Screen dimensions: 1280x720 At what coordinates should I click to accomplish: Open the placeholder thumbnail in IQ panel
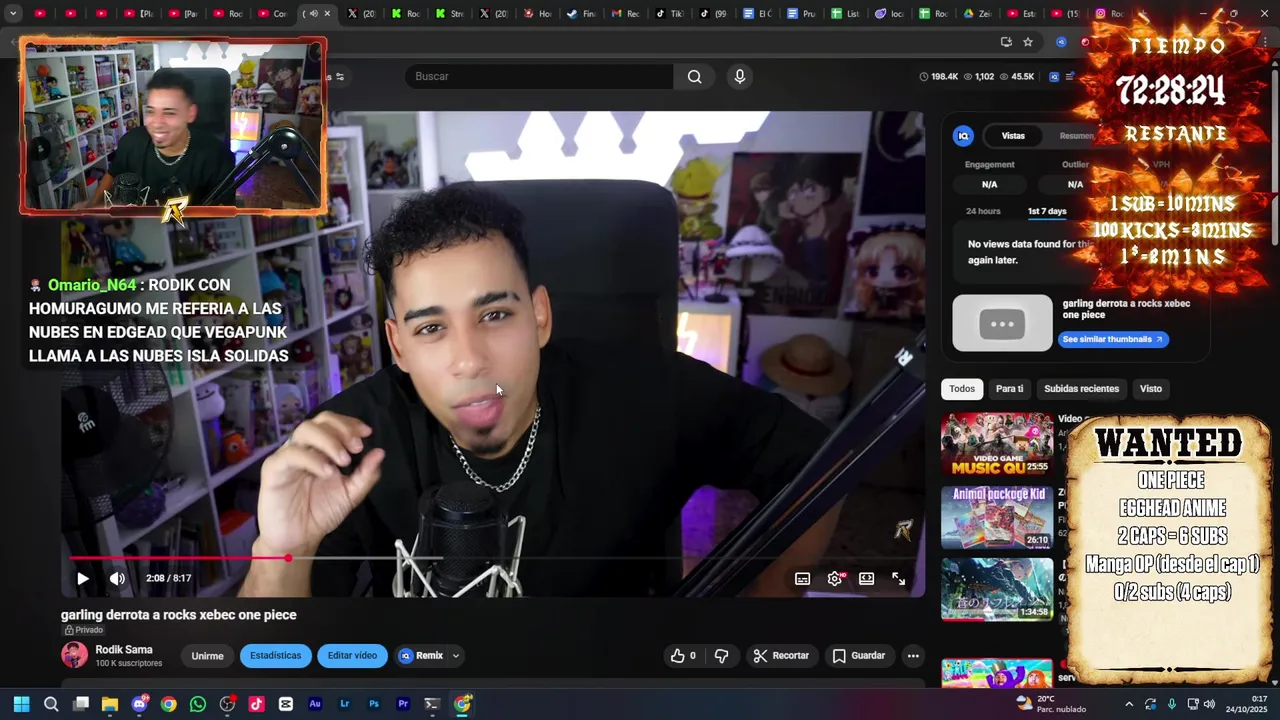coord(1002,323)
